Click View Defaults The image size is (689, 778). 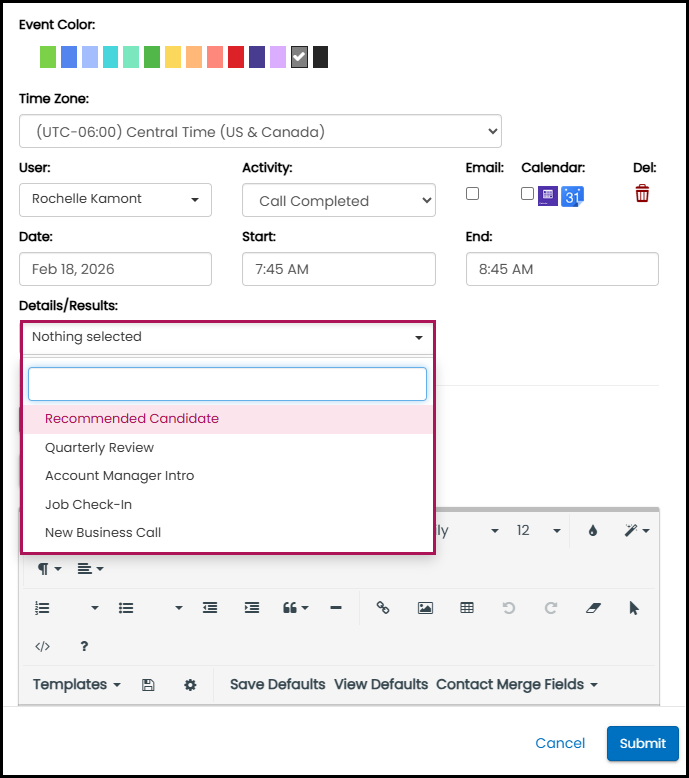click(381, 685)
